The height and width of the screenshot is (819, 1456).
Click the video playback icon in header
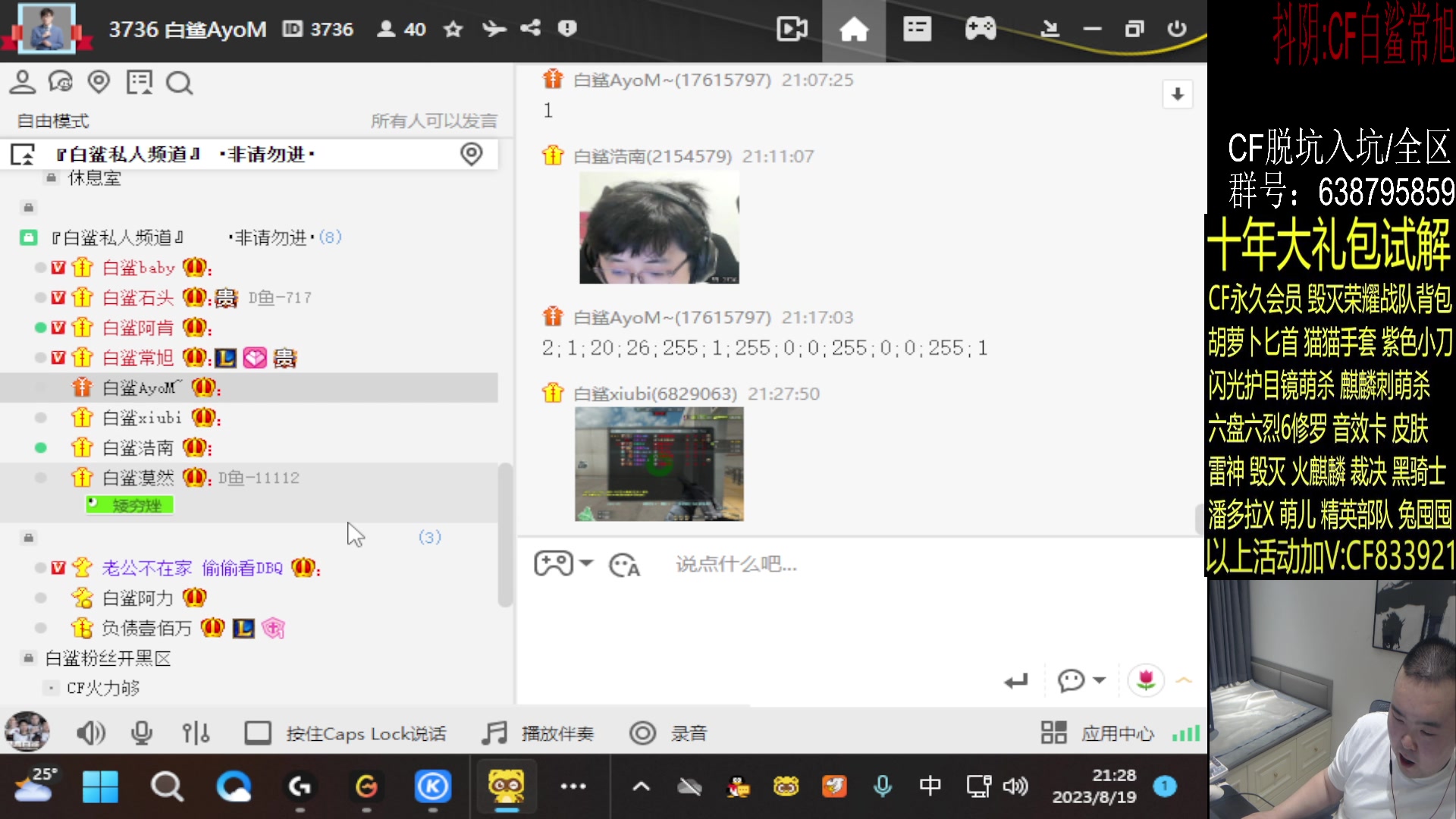click(792, 30)
